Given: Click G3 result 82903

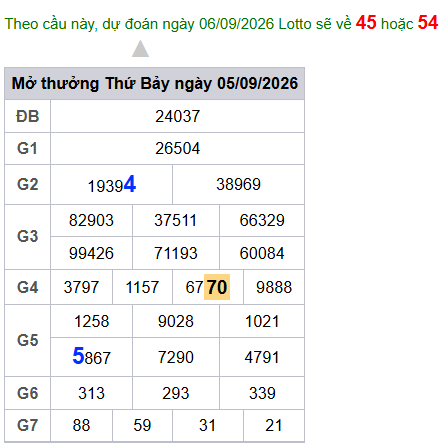Looking at the screenshot, I should click(x=91, y=220).
